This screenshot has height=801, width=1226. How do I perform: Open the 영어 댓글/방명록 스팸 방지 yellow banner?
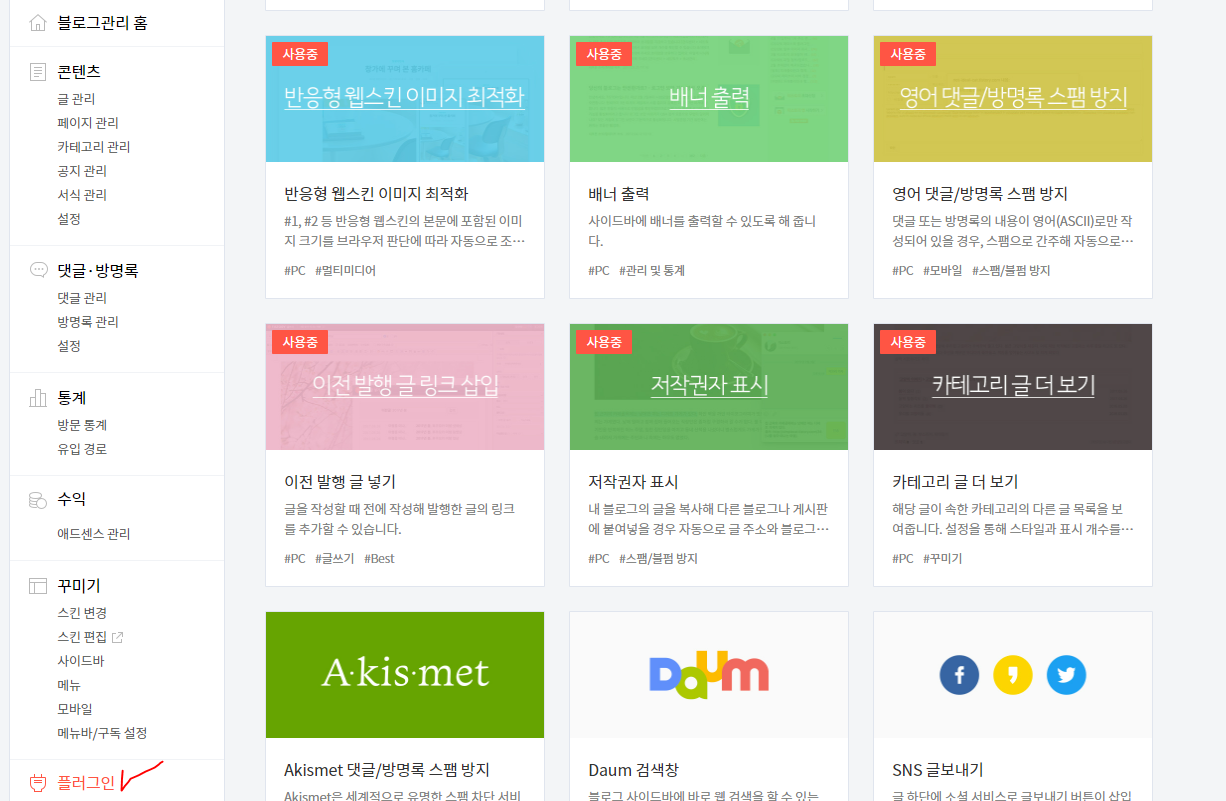click(x=1013, y=99)
